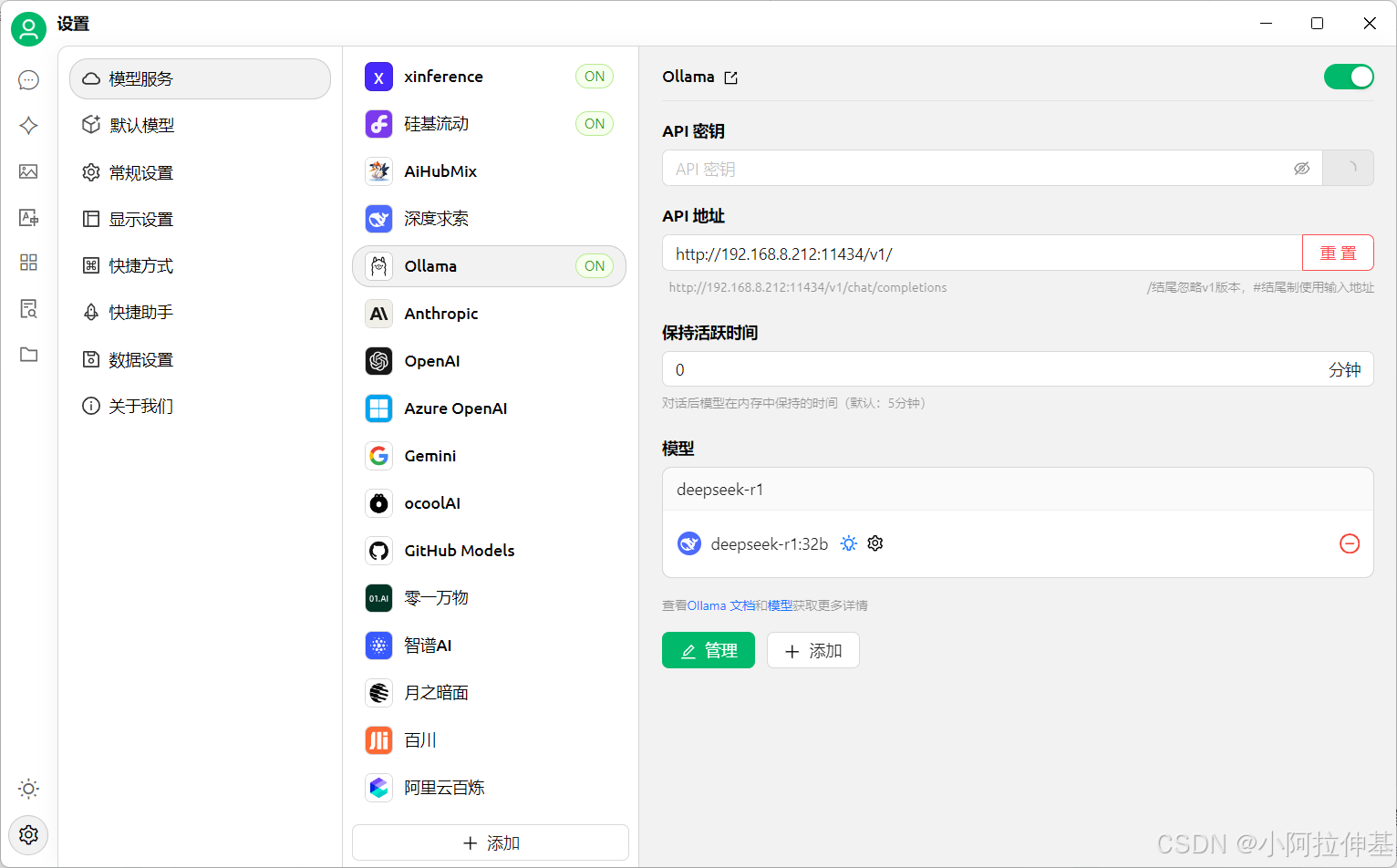
Task: Select the OpenAI provider
Action: click(x=490, y=361)
